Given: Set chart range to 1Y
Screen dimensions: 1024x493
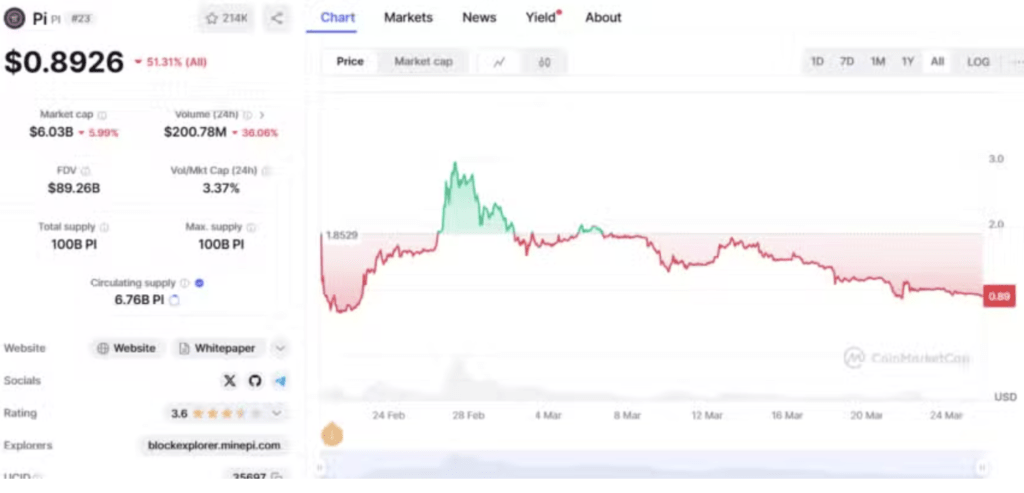Looking at the screenshot, I should coord(908,62).
